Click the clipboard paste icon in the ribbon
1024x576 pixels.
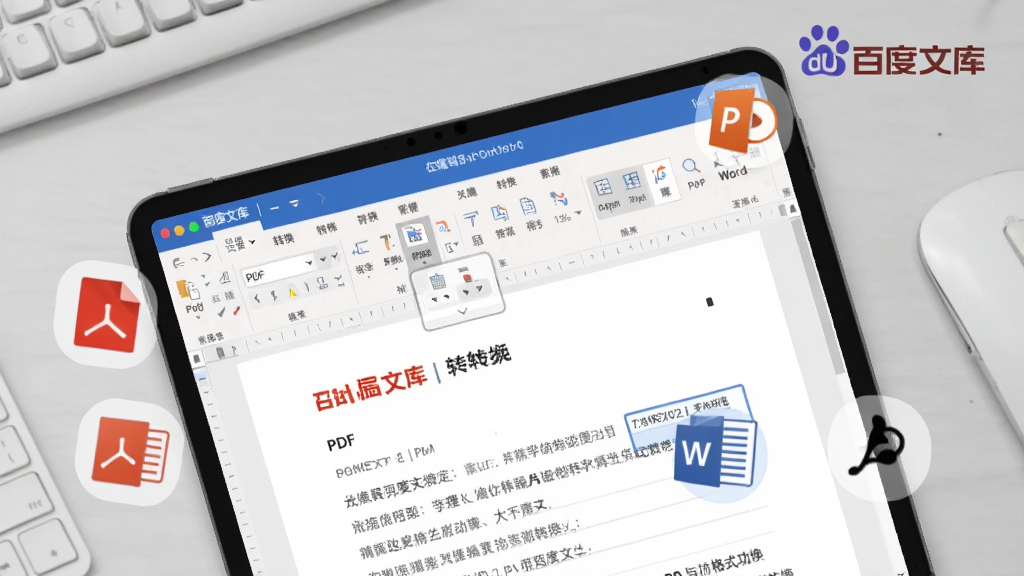click(188, 289)
